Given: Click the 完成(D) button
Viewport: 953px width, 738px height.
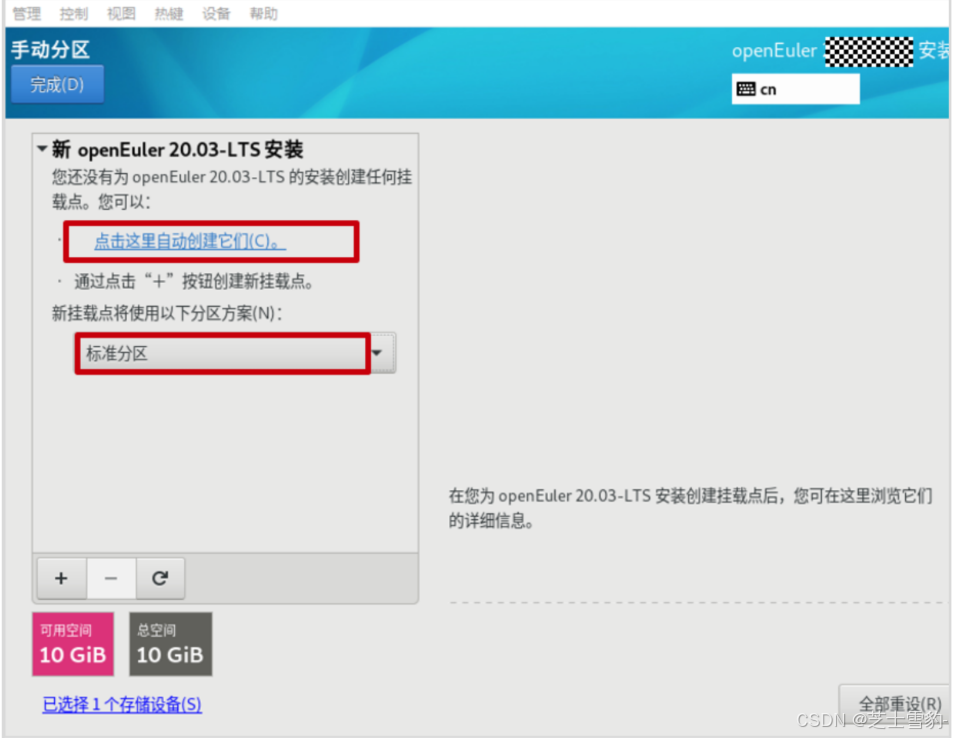Looking at the screenshot, I should pos(57,84).
